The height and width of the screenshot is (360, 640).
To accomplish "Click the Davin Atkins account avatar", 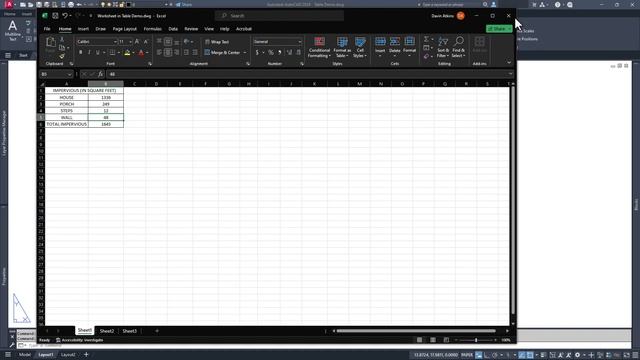I will [x=460, y=16].
